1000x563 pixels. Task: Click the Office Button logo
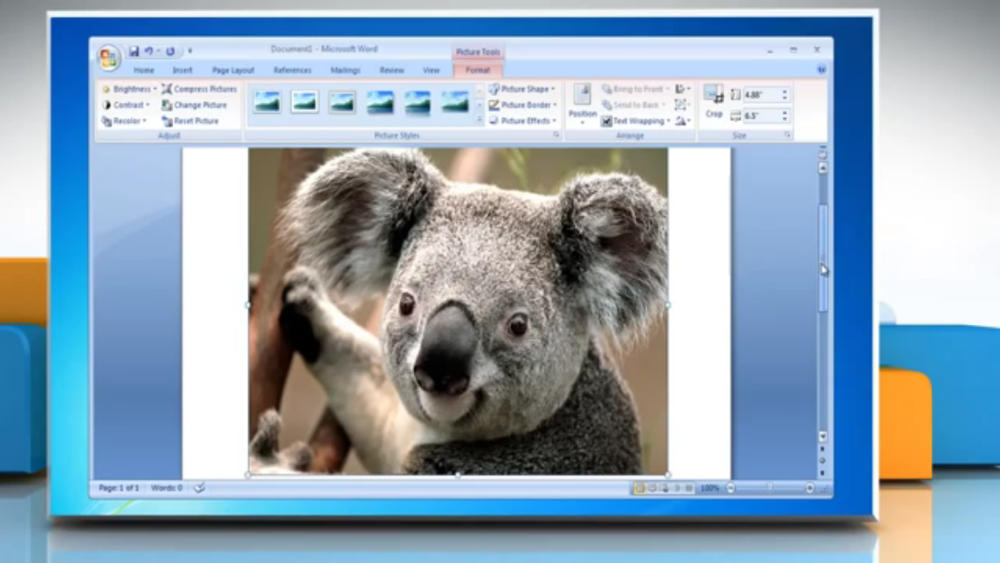pyautogui.click(x=109, y=58)
